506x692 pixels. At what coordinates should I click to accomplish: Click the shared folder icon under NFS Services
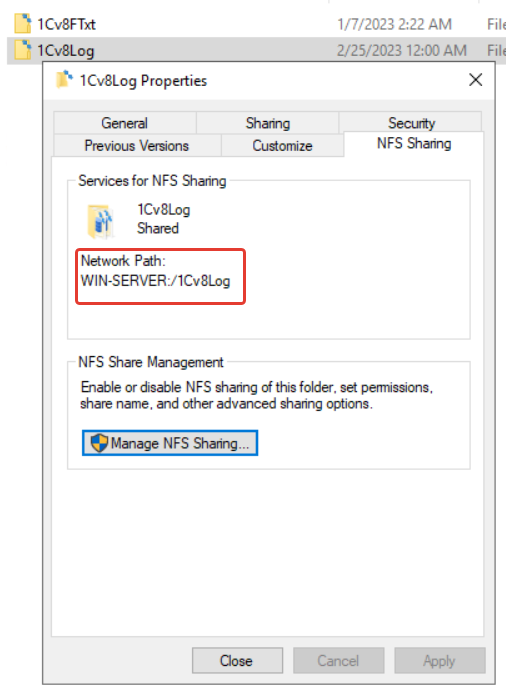[x=101, y=221]
